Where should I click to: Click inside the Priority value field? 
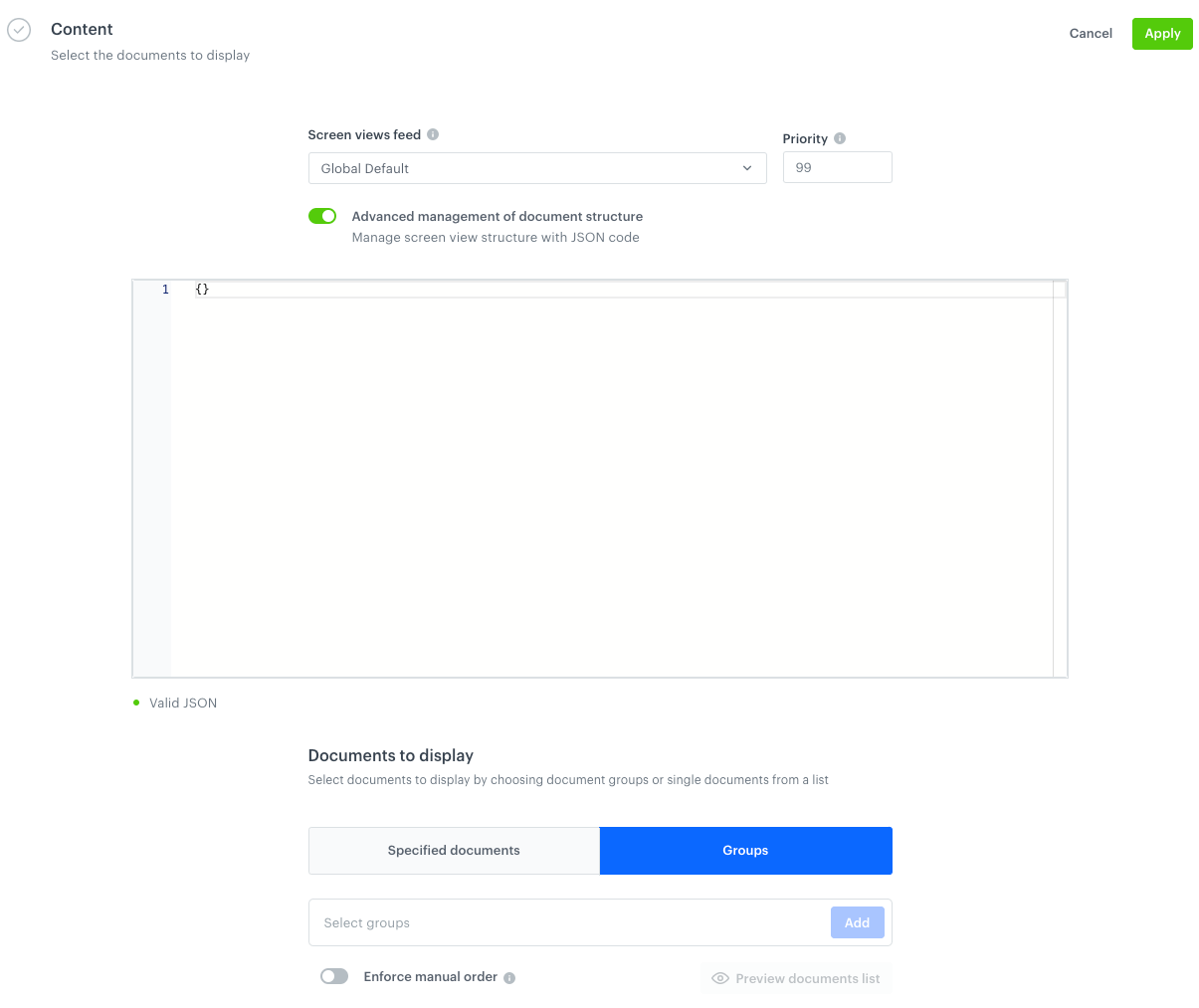point(837,167)
